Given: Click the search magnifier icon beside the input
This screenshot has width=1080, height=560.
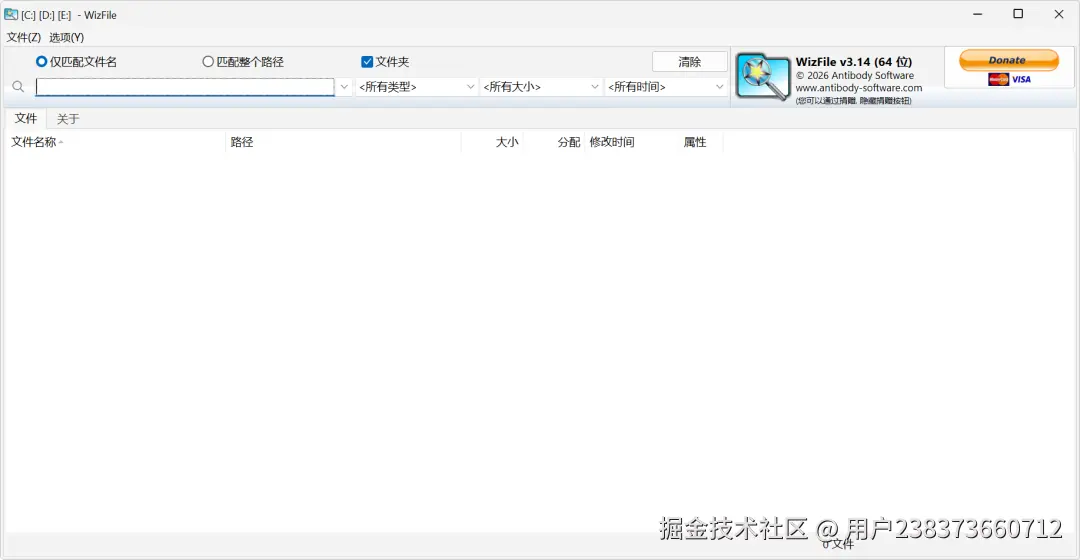Looking at the screenshot, I should pos(19,87).
